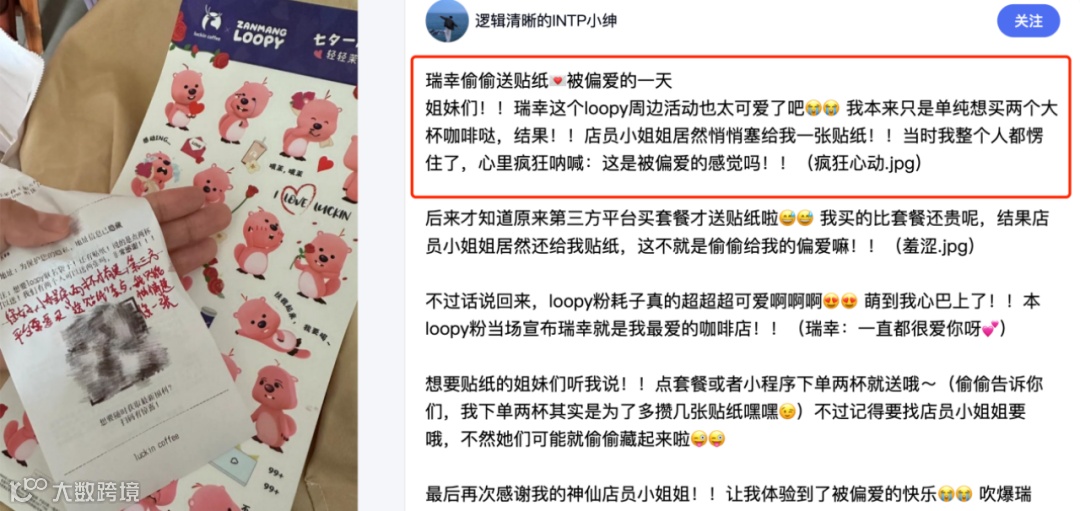This screenshot has width=1080, height=511.
Task: Click tongue-out emojis after 偷偷藏起来啦
Action: click(708, 439)
